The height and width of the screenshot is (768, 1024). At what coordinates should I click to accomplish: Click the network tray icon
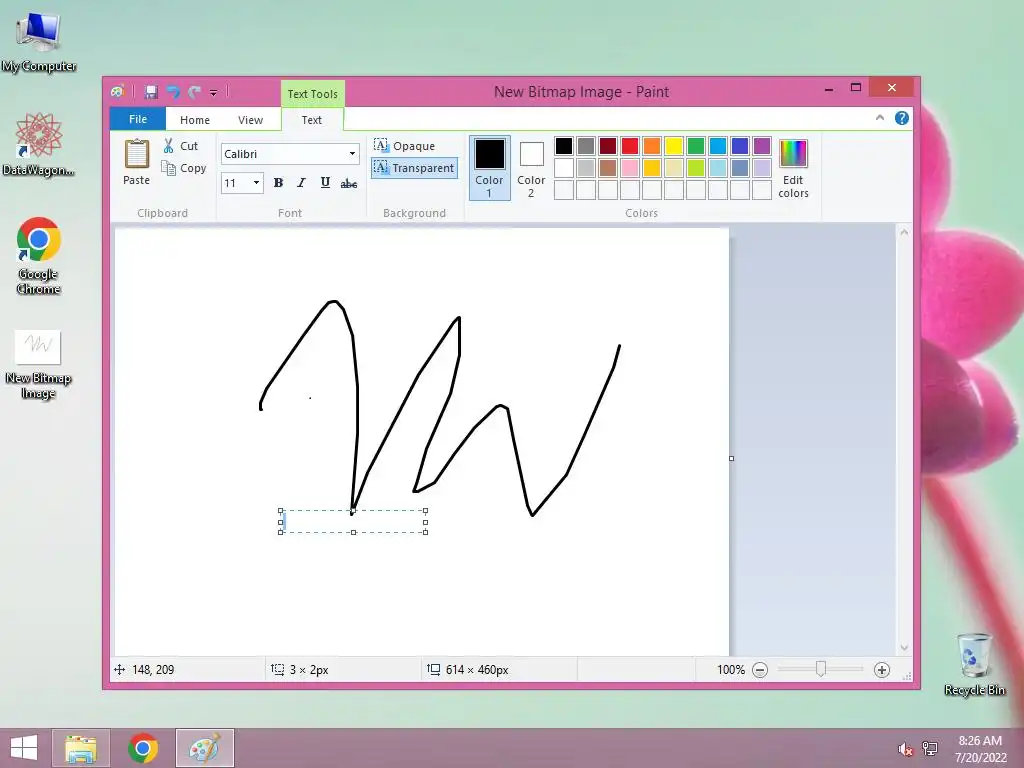930,749
